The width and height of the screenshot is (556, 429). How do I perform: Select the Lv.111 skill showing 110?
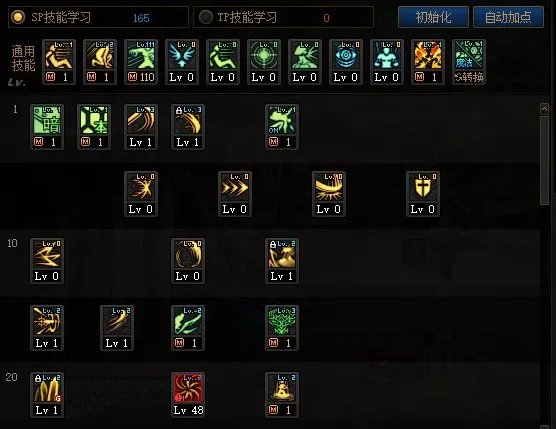coord(141,62)
